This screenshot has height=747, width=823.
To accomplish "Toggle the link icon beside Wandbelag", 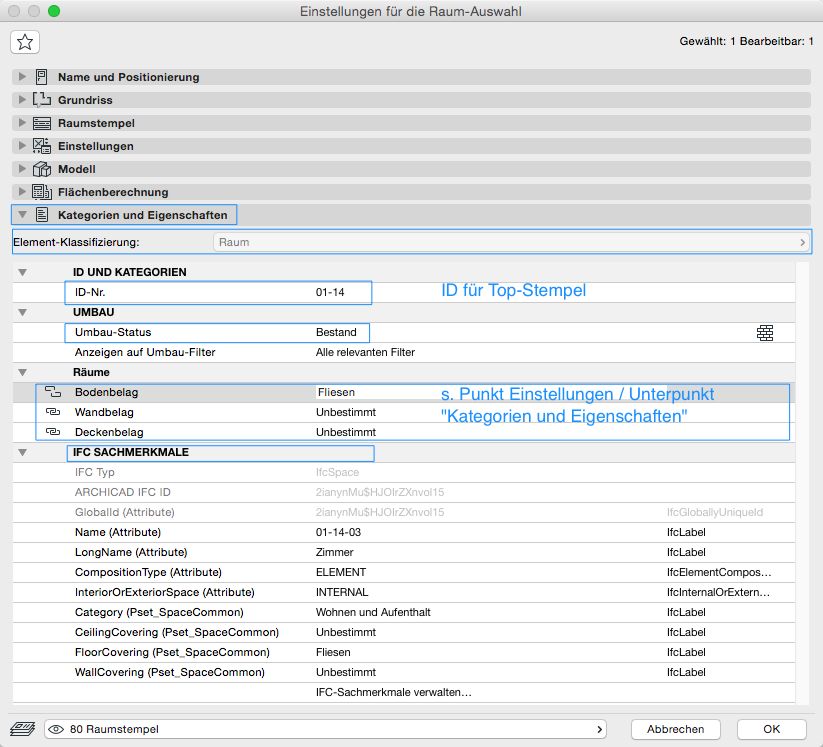I will coord(53,412).
